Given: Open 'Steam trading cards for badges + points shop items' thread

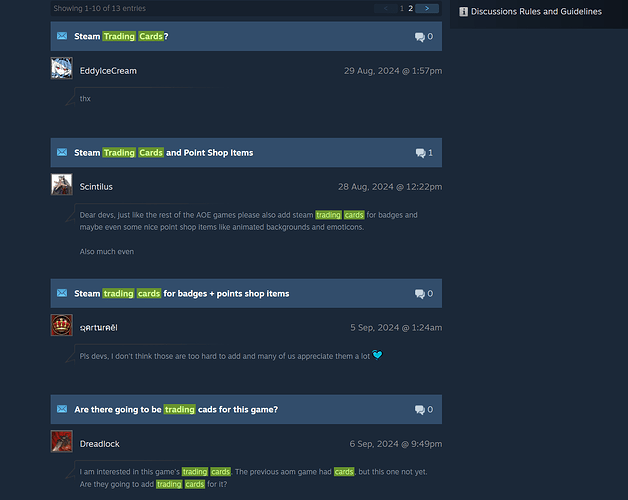Looking at the screenshot, I should [181, 293].
